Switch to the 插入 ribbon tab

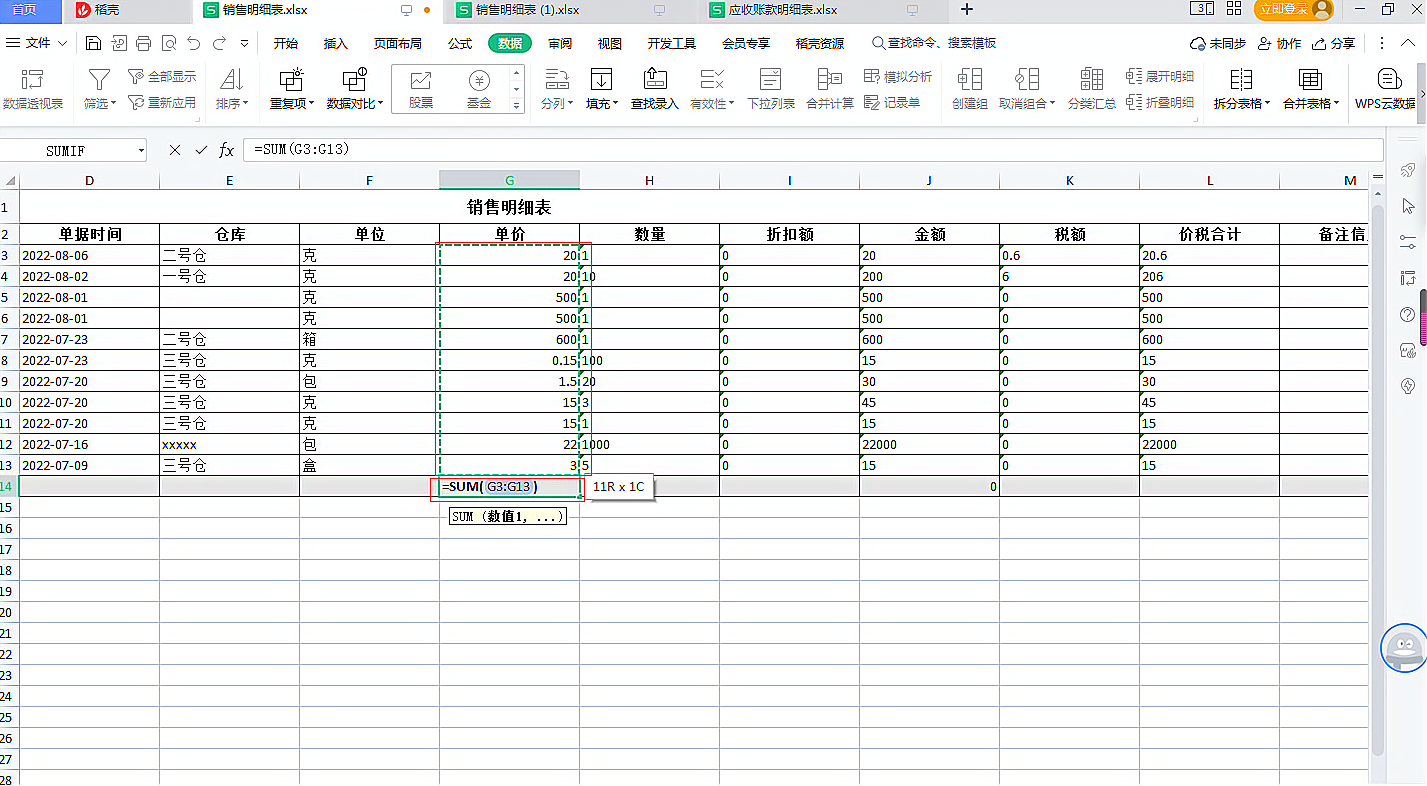336,43
